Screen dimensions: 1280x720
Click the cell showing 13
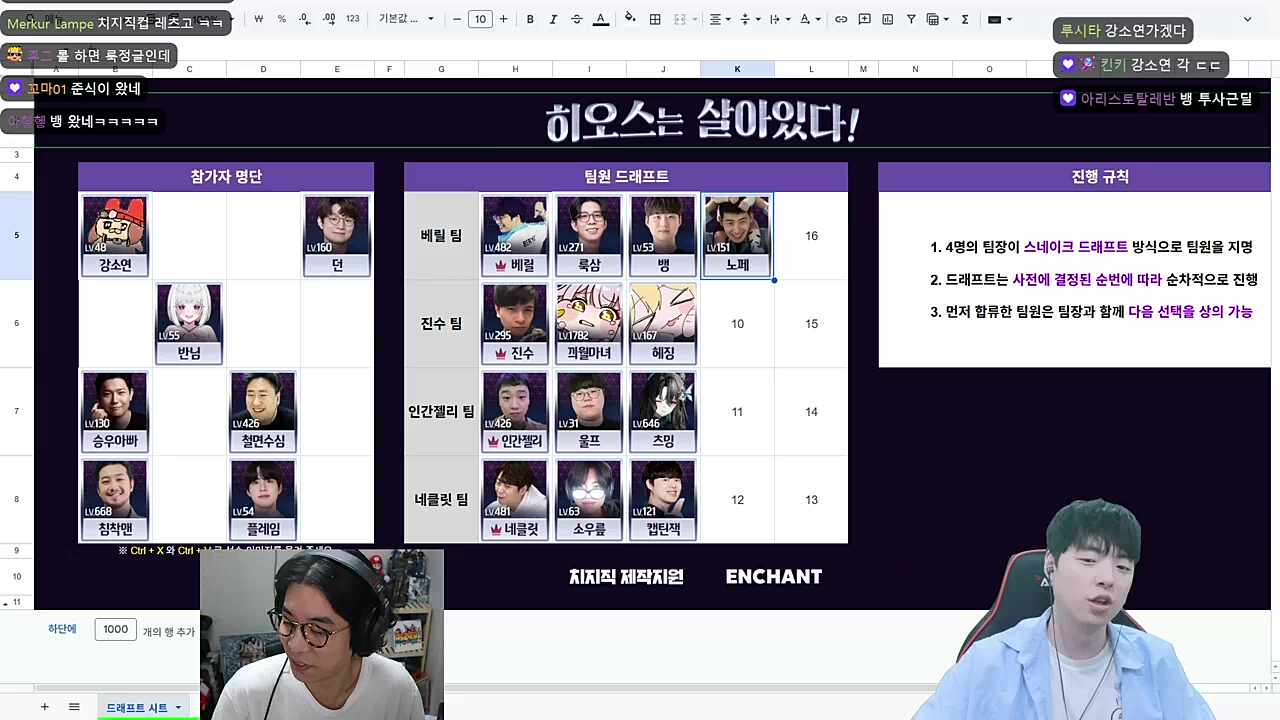tap(811, 500)
